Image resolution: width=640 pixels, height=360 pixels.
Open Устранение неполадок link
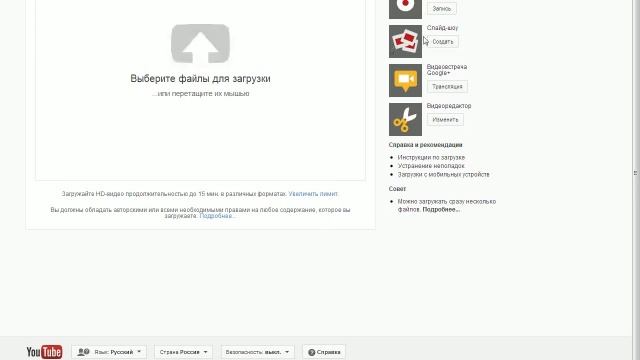coord(431,166)
